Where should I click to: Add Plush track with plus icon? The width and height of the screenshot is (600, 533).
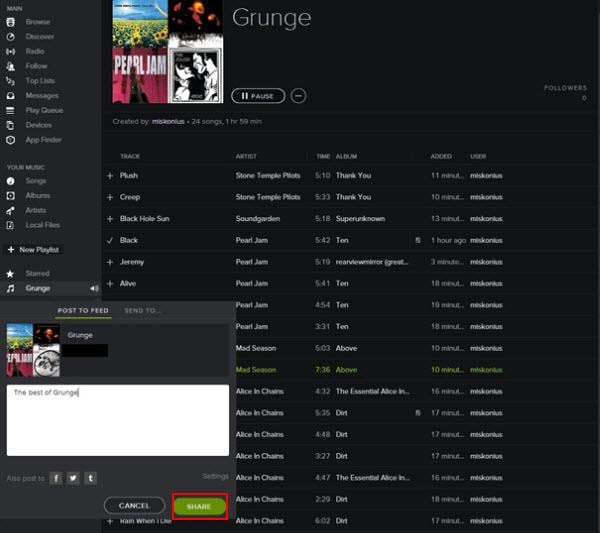[110, 176]
